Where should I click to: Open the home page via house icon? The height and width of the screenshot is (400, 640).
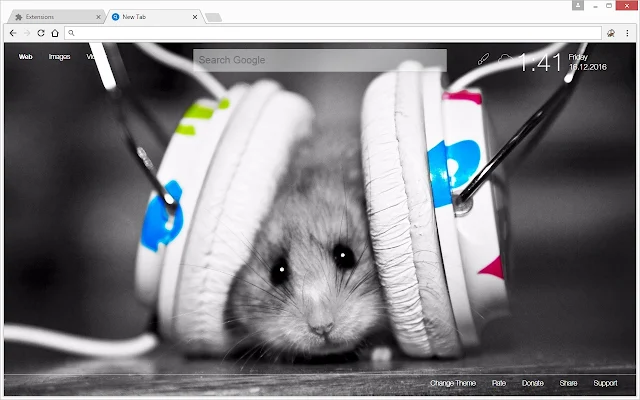55,33
